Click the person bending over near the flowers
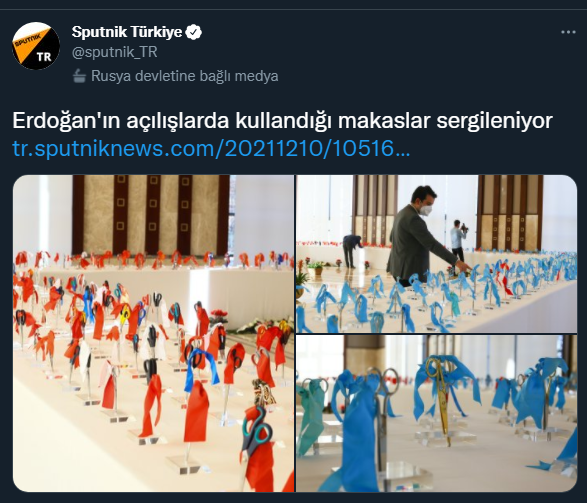The height and width of the screenshot is (503, 587). point(353,250)
